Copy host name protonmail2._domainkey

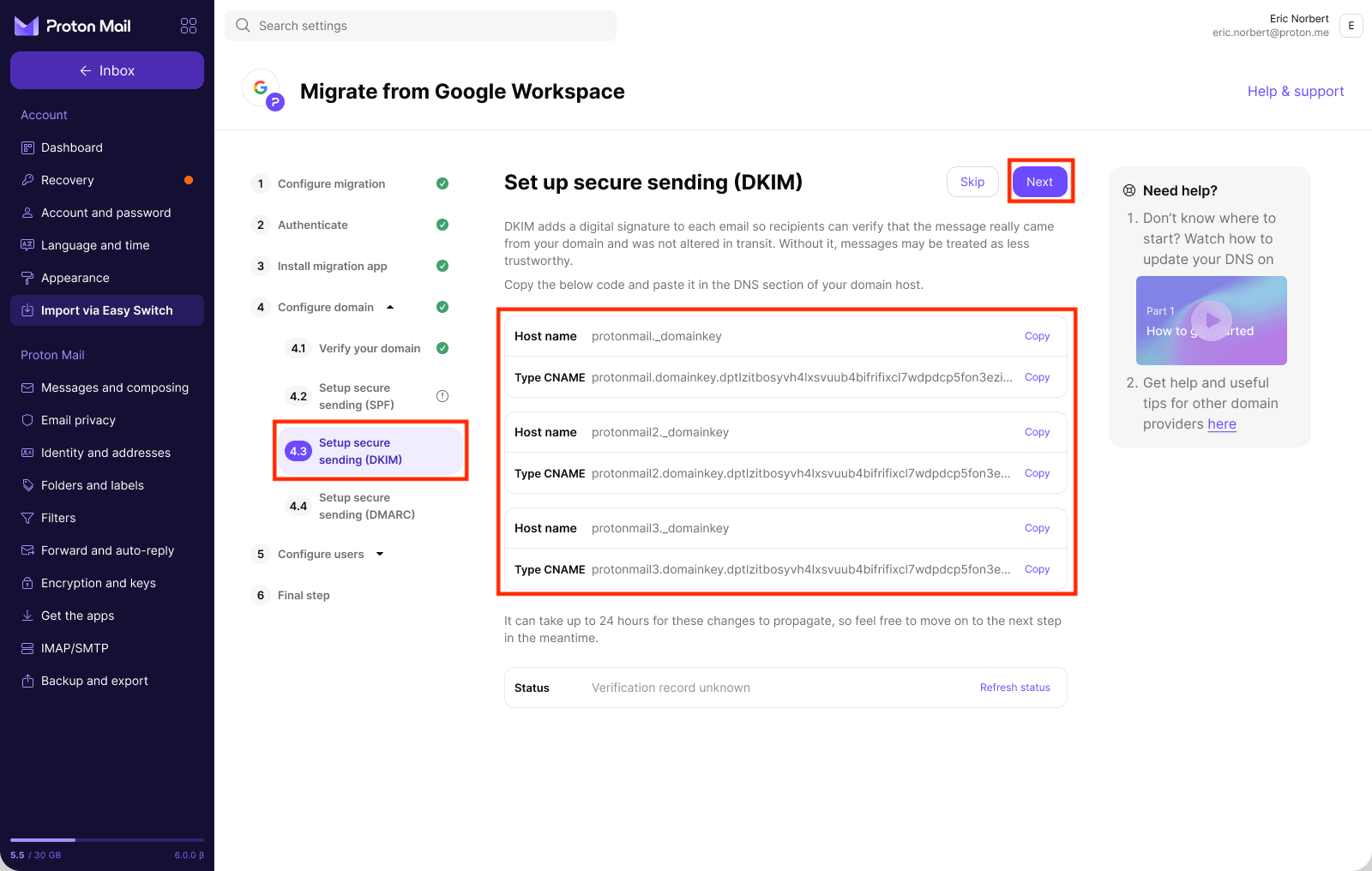[x=1038, y=432]
